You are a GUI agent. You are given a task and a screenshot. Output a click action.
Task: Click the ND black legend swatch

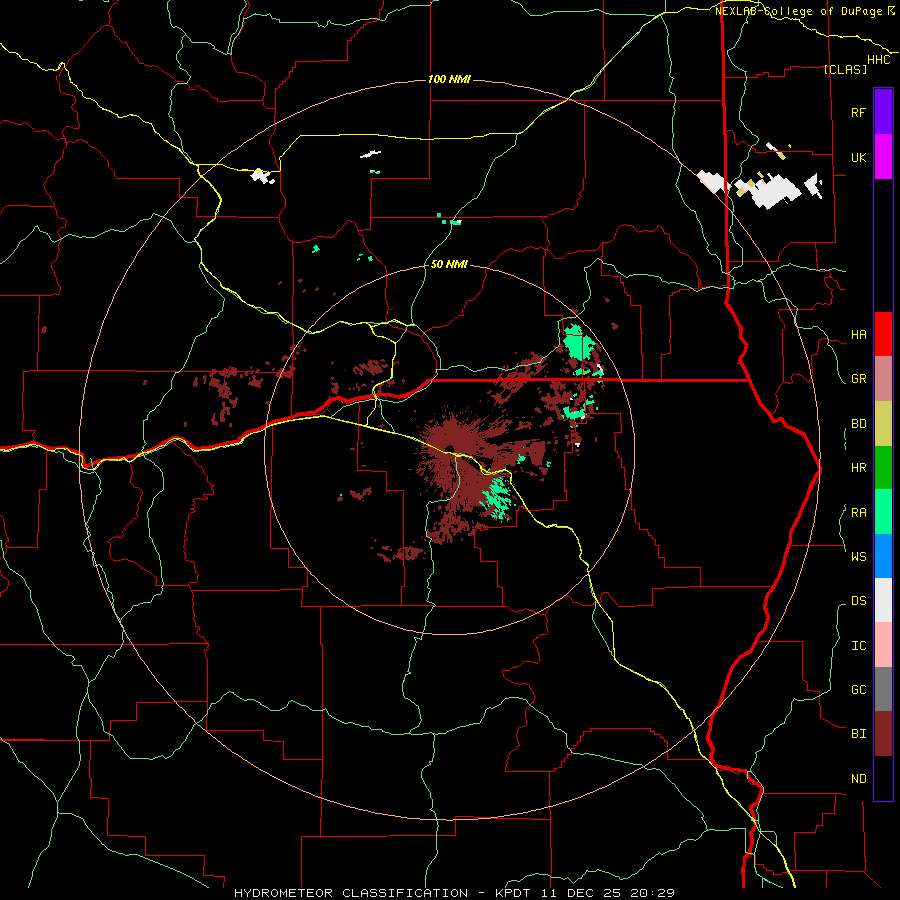pyautogui.click(x=883, y=778)
